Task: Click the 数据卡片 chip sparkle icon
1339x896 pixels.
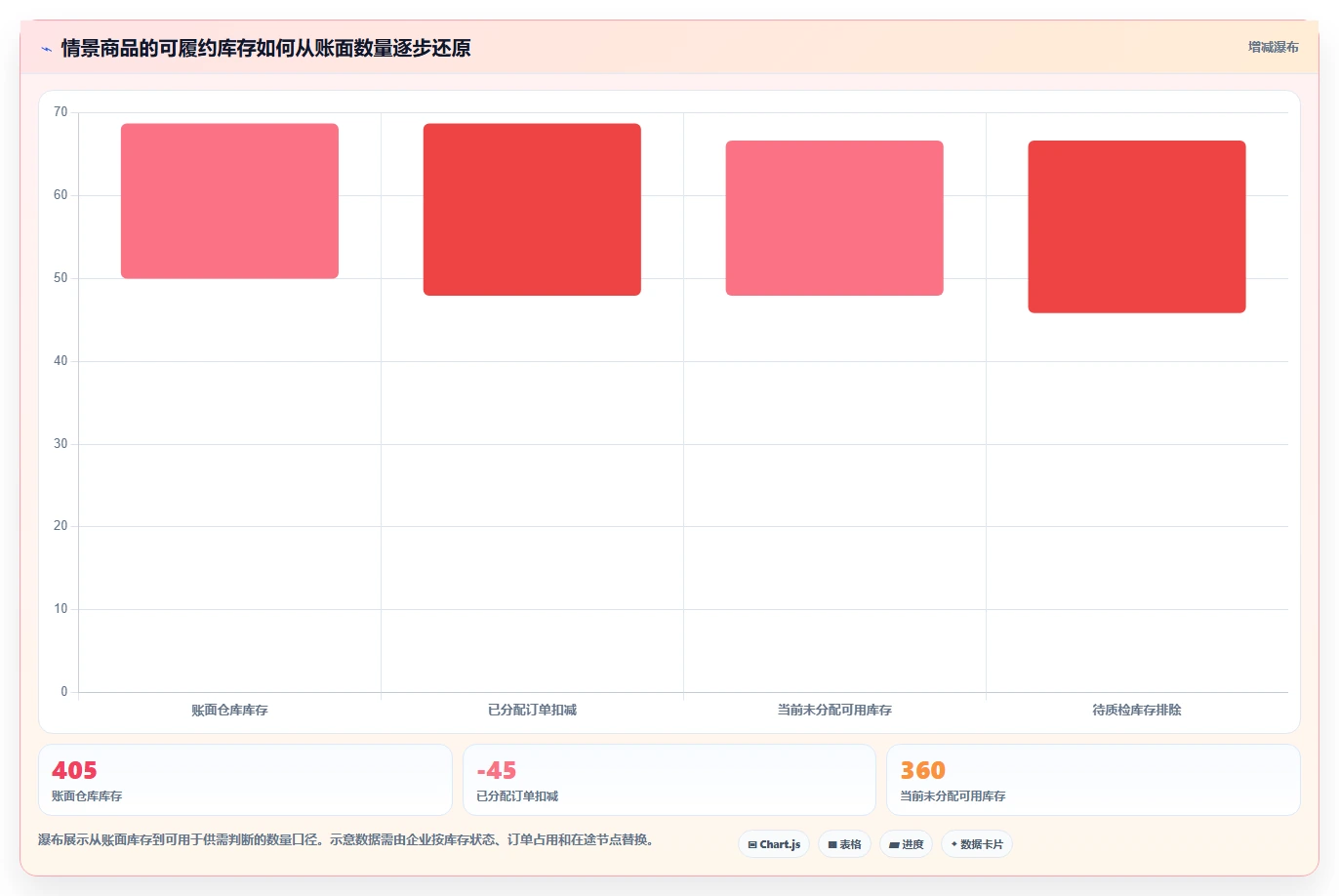Action: (x=954, y=844)
